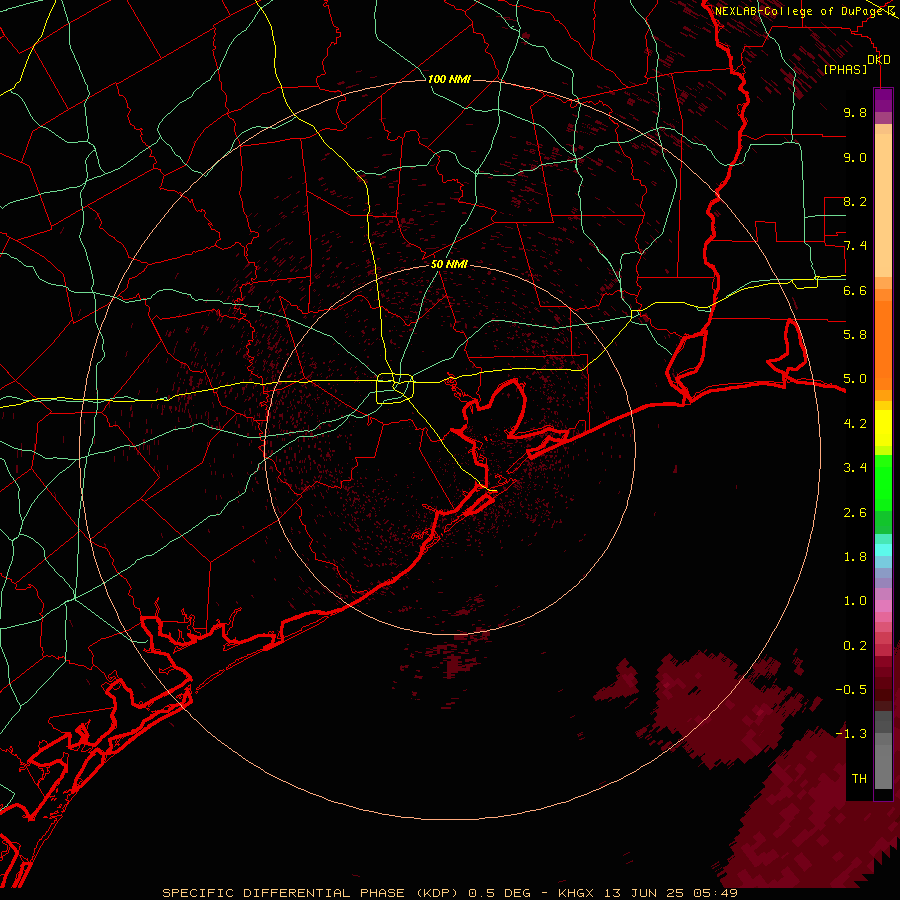
Task: Click the 2.6 scale label
Action: 855,513
